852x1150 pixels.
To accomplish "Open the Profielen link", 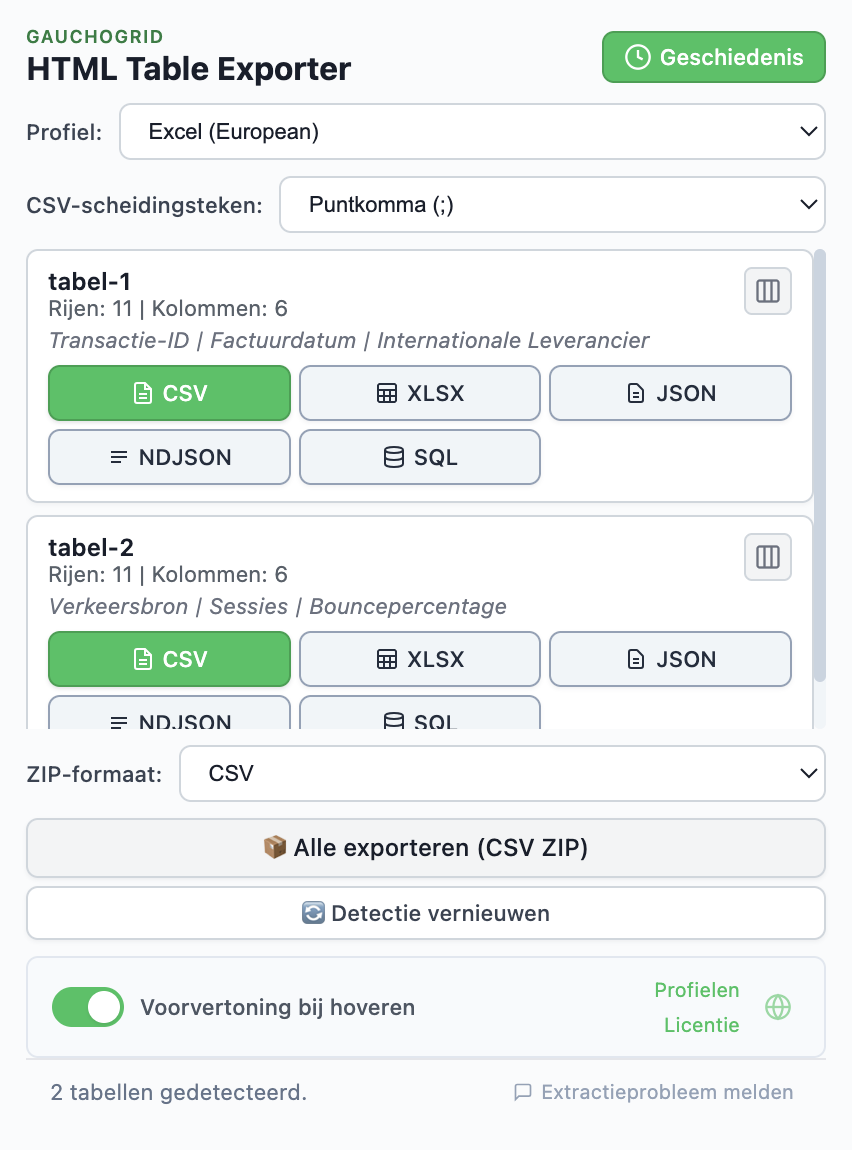I will [x=697, y=990].
